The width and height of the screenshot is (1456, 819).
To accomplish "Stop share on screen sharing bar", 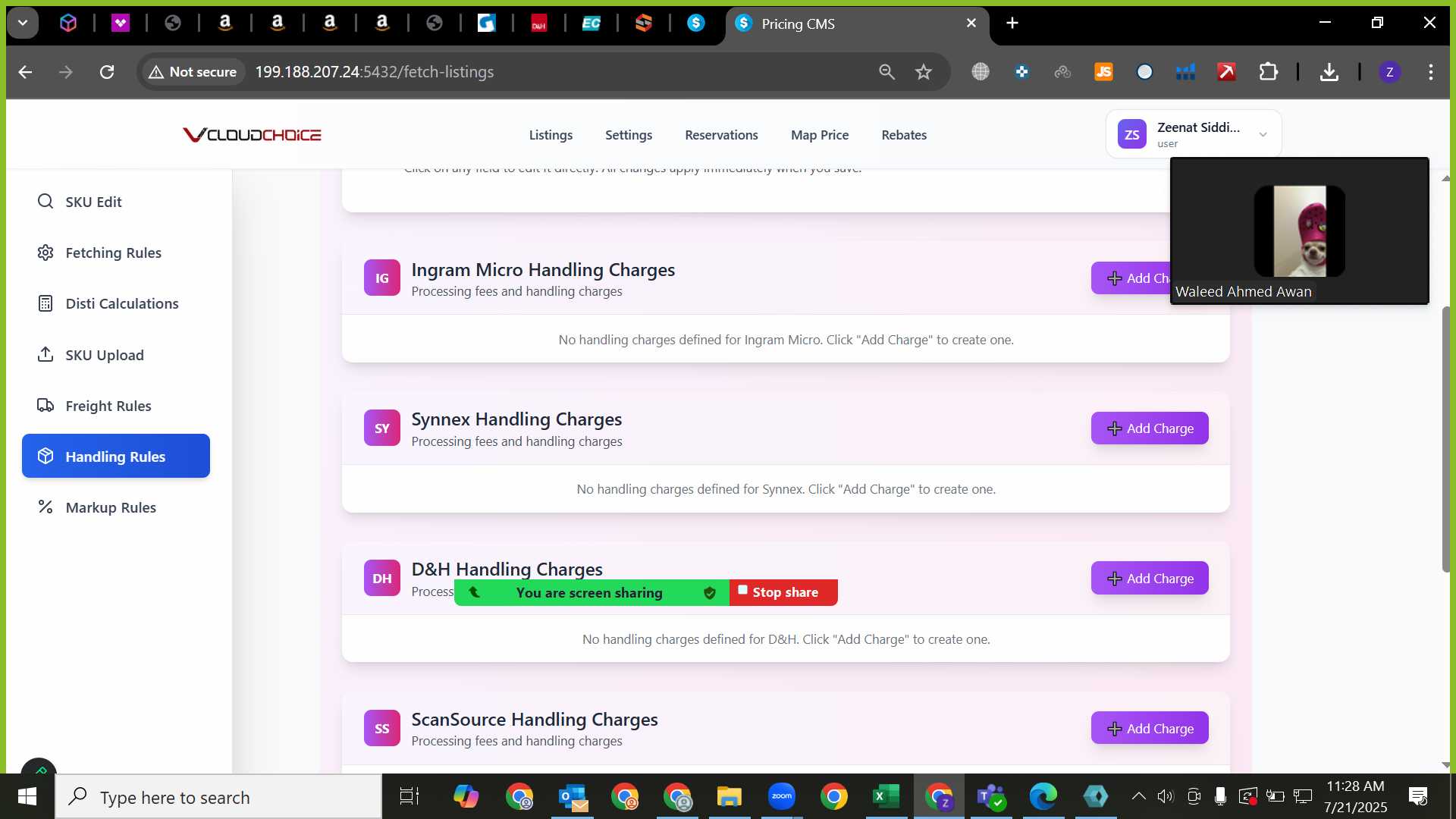I will pyautogui.click(x=783, y=592).
